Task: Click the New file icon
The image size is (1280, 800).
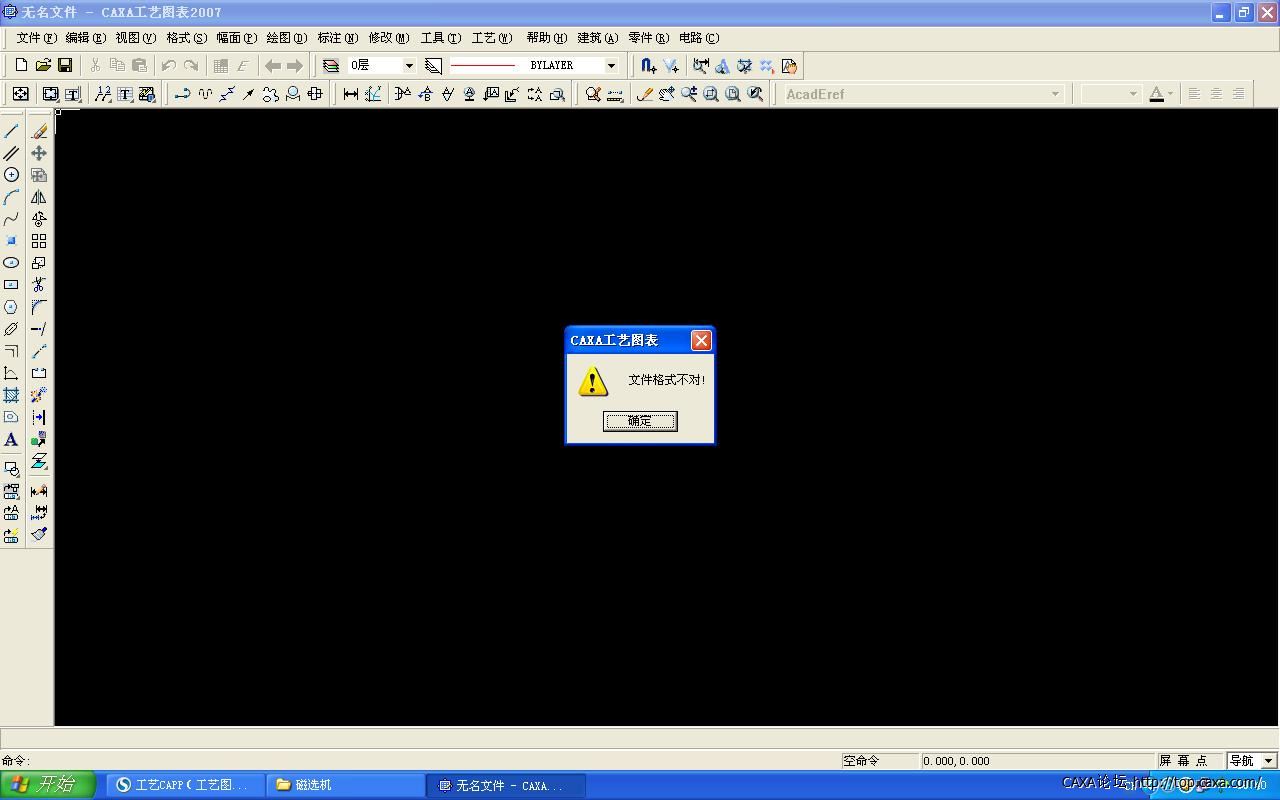Action: click(x=21, y=66)
